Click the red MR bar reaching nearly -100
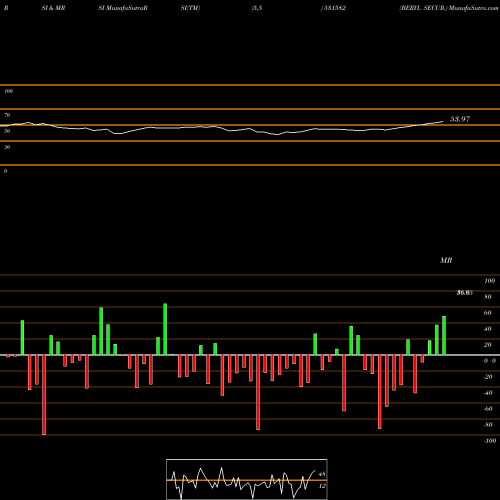Viewport: 500px width, 500px height. (x=44, y=395)
